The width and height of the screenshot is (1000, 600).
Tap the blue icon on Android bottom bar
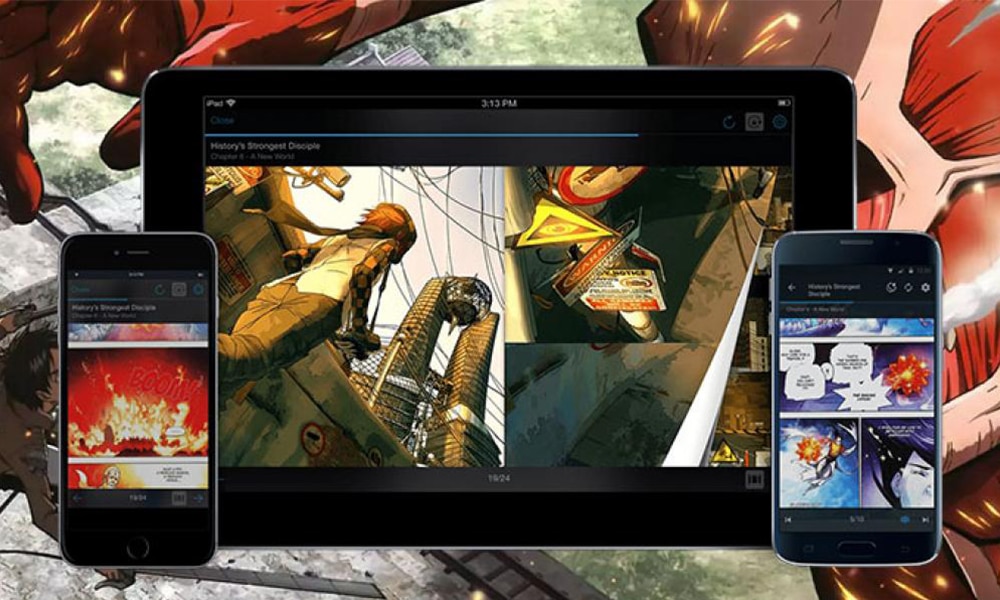click(905, 520)
